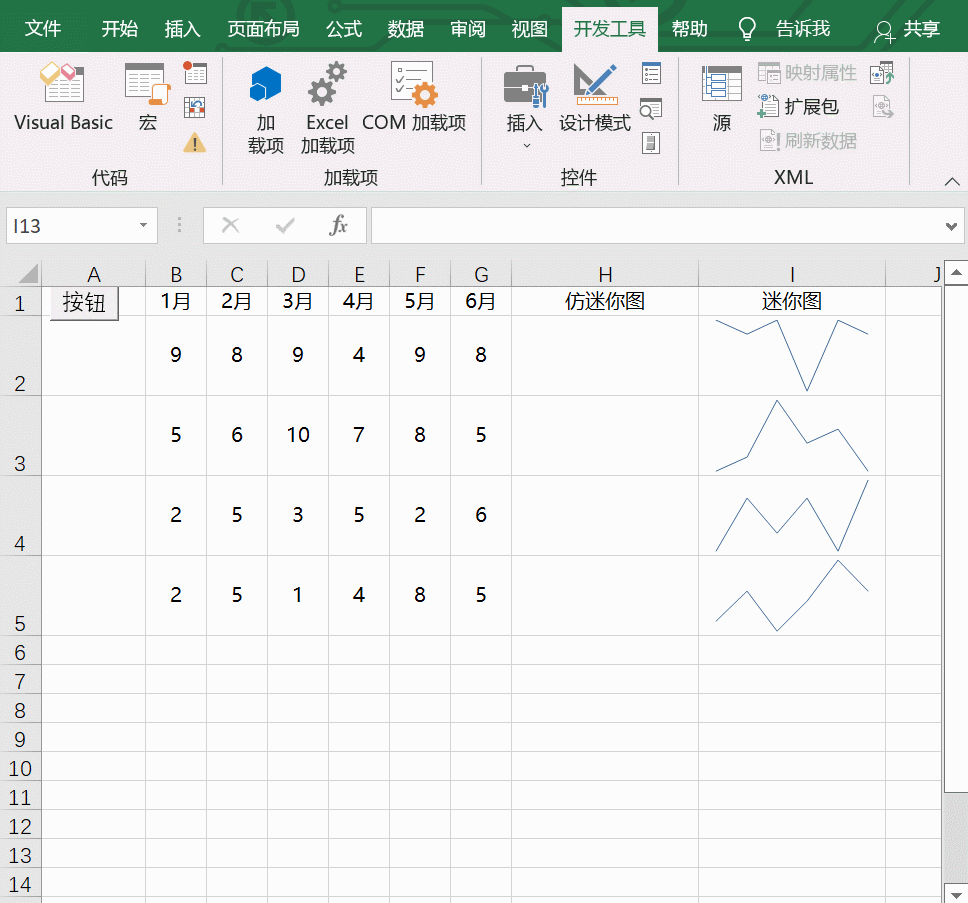Select cell D3 containing 10
This screenshot has height=903, width=968.
coord(298,436)
